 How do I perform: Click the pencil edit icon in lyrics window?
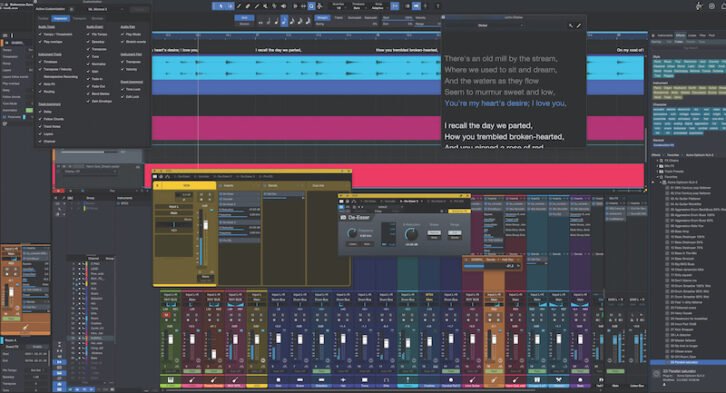point(578,26)
